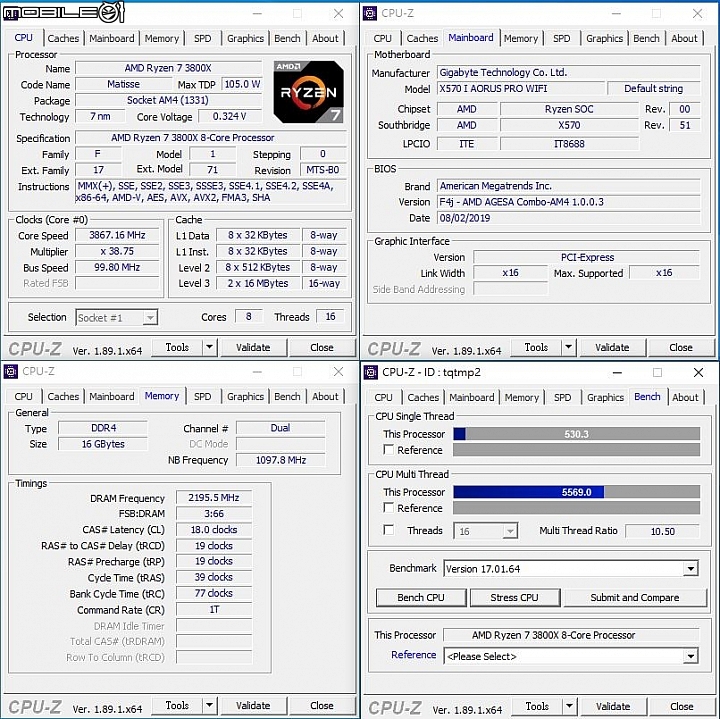Click motherboard Model field X570 I AORUS PRO WIFI
The width and height of the screenshot is (720, 719).
click(521, 89)
